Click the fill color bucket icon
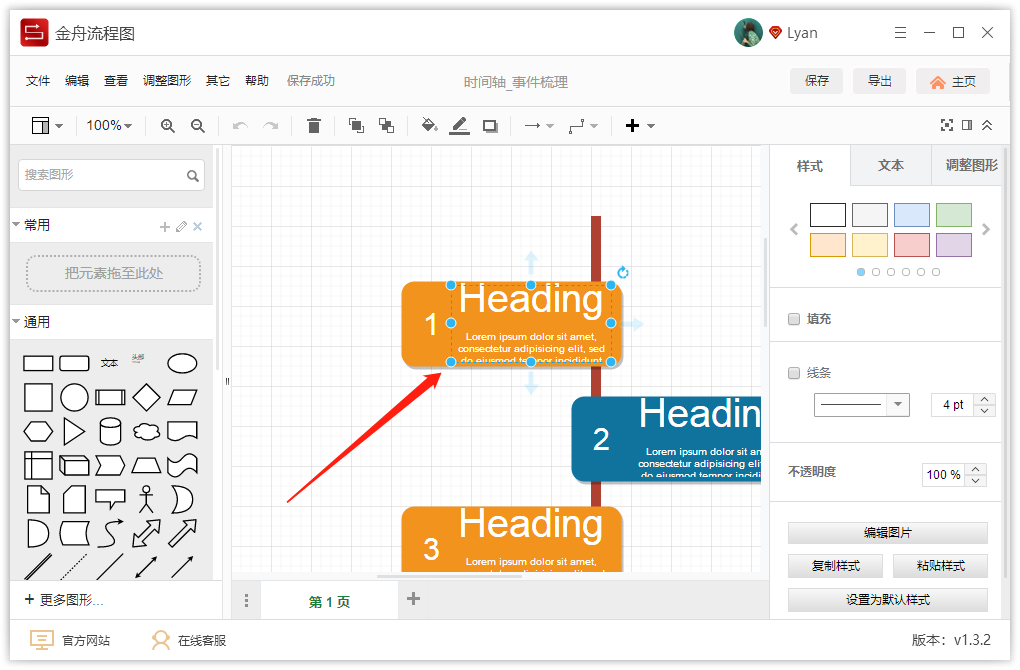This screenshot has height=670, width=1020. pyautogui.click(x=429, y=126)
